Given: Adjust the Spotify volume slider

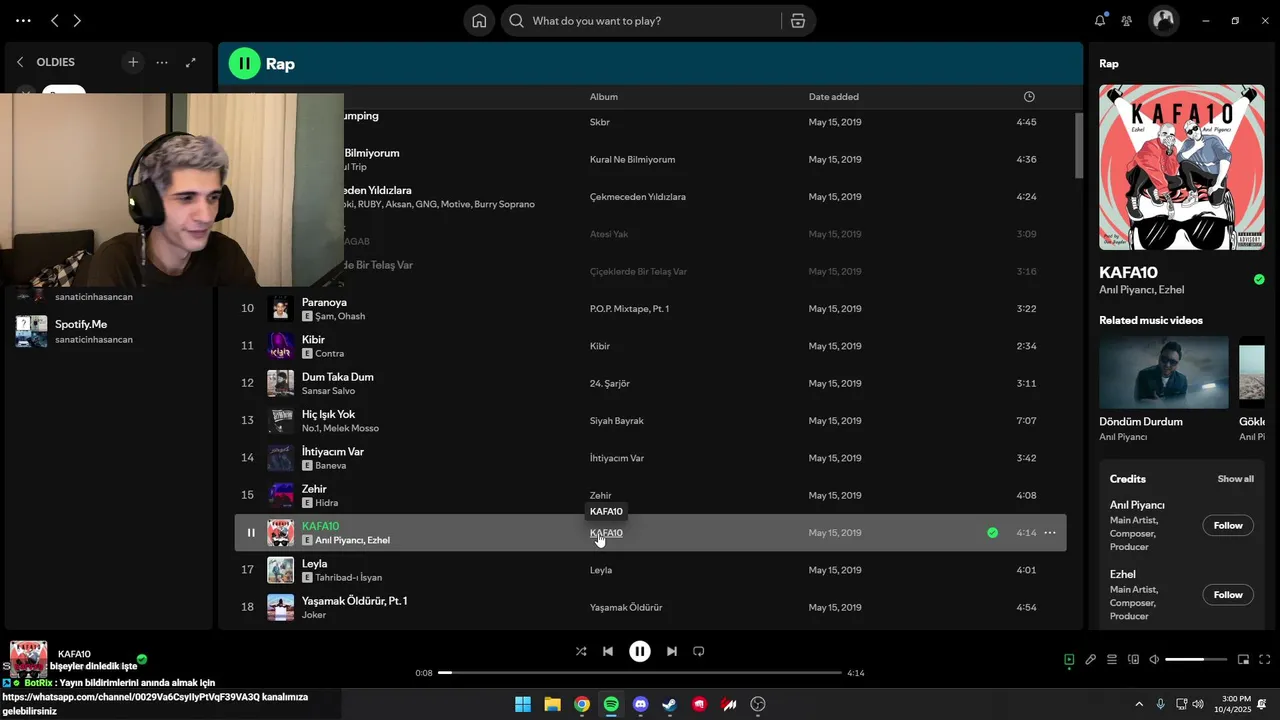Looking at the screenshot, I should [1197, 660].
